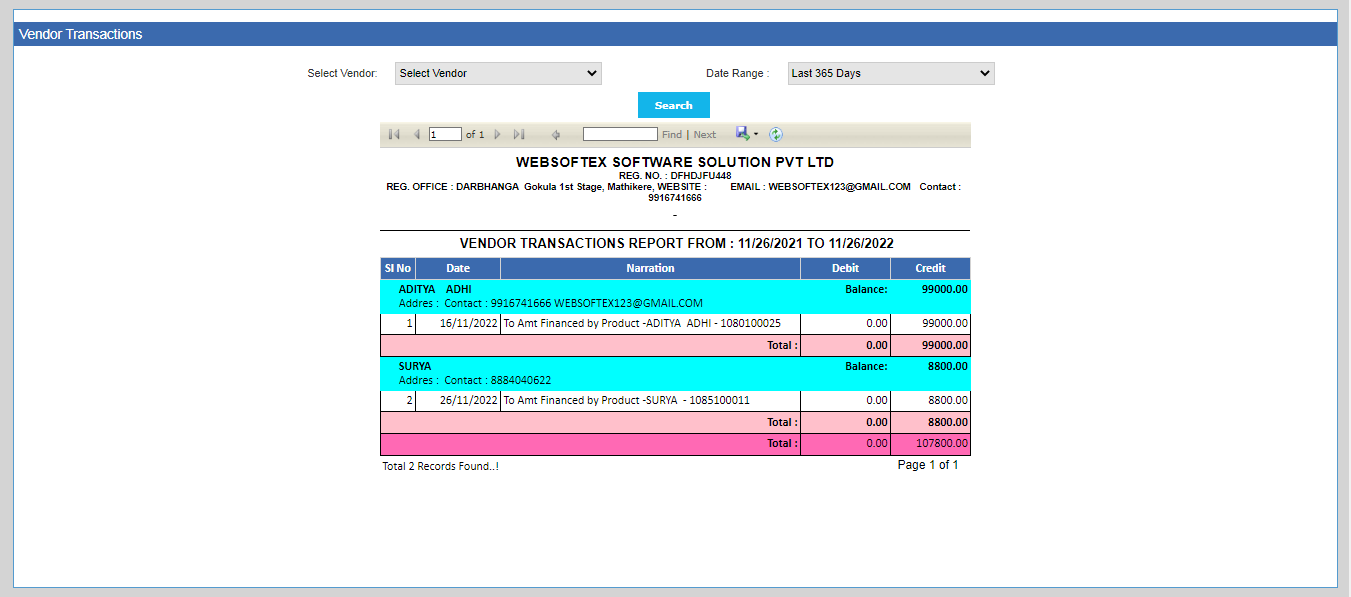Click the Search button
The width and height of the screenshot is (1351, 597).
674,105
